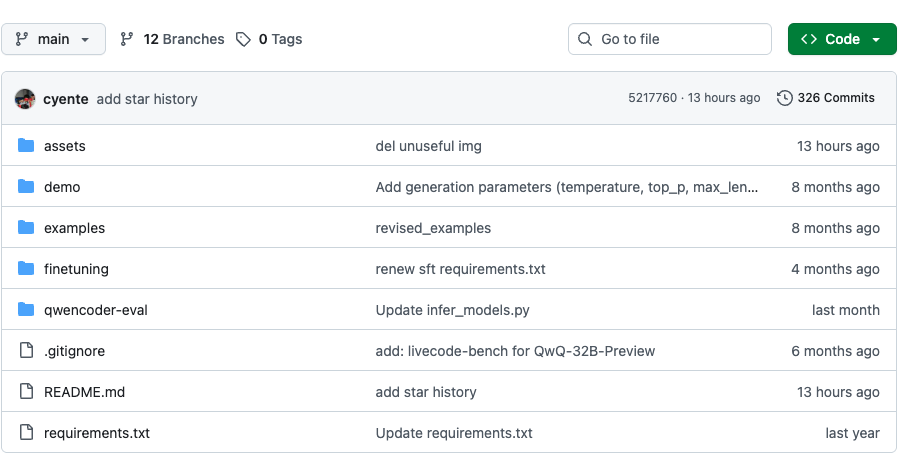Click '13 hours ago' in README.md row
Image resolution: width=900 pixels, height=460 pixels.
coord(838,392)
